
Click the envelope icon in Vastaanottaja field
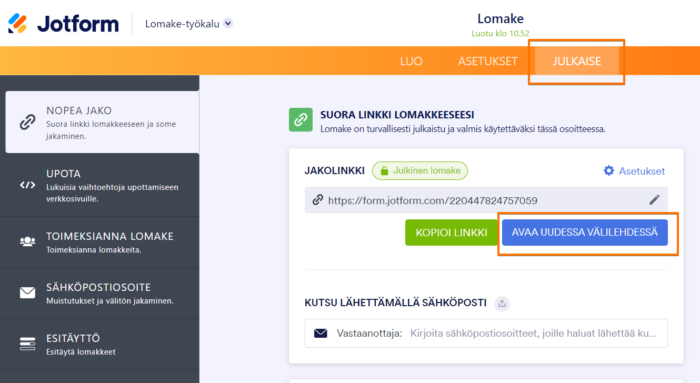321,333
